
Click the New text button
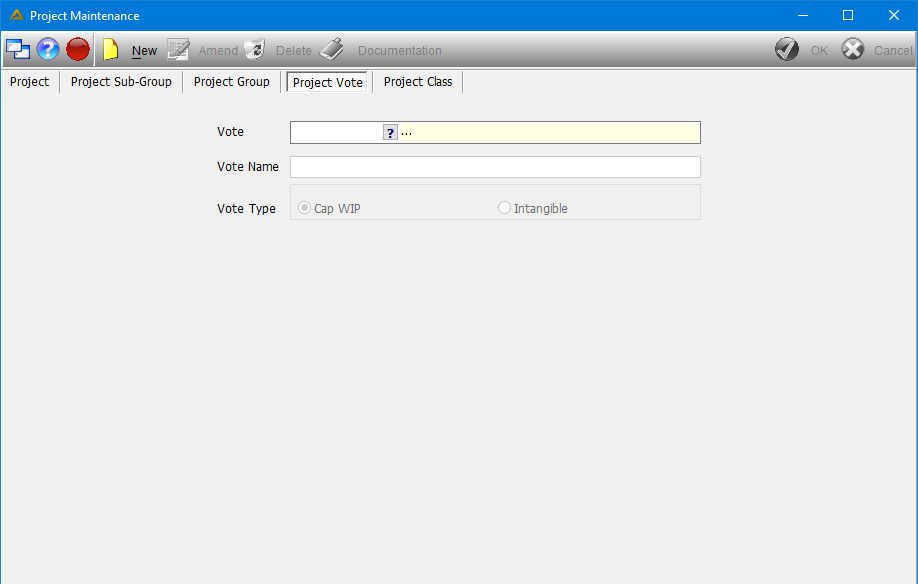tap(144, 51)
